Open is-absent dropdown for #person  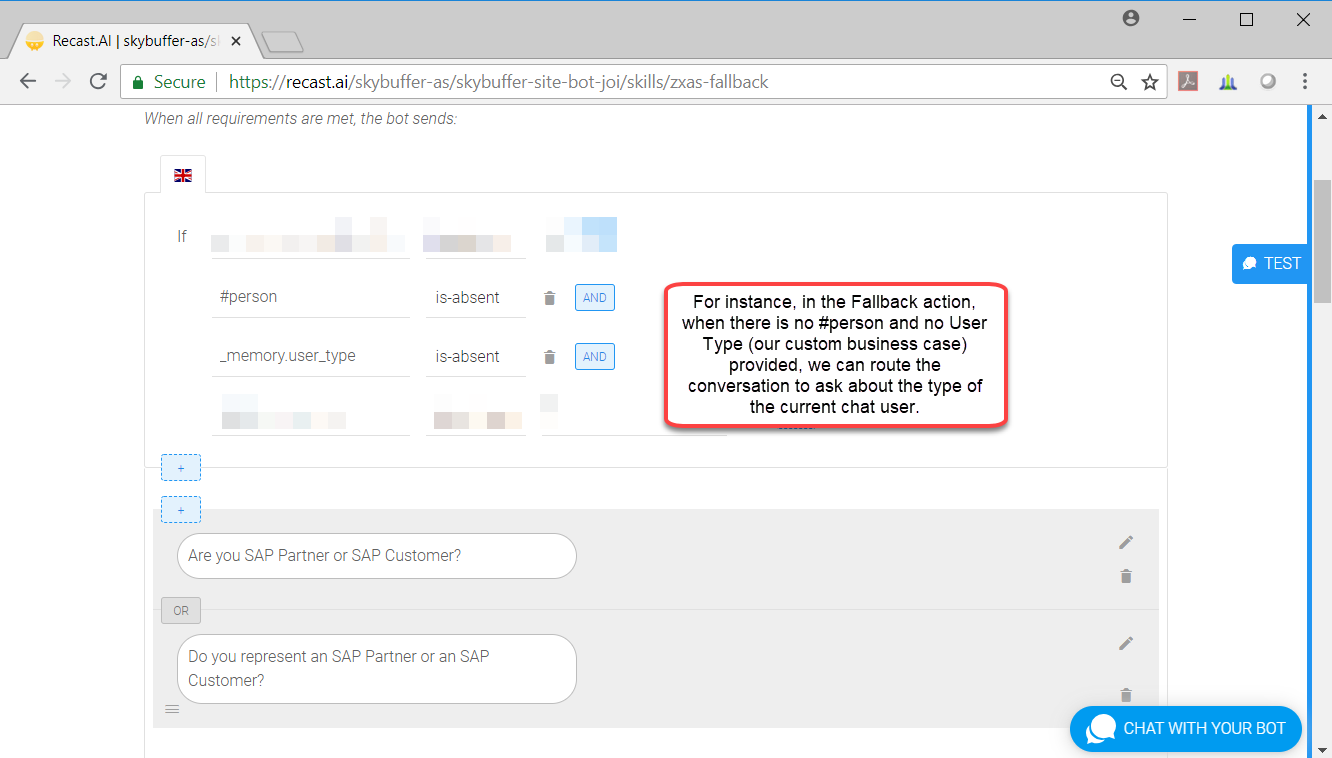pos(474,297)
